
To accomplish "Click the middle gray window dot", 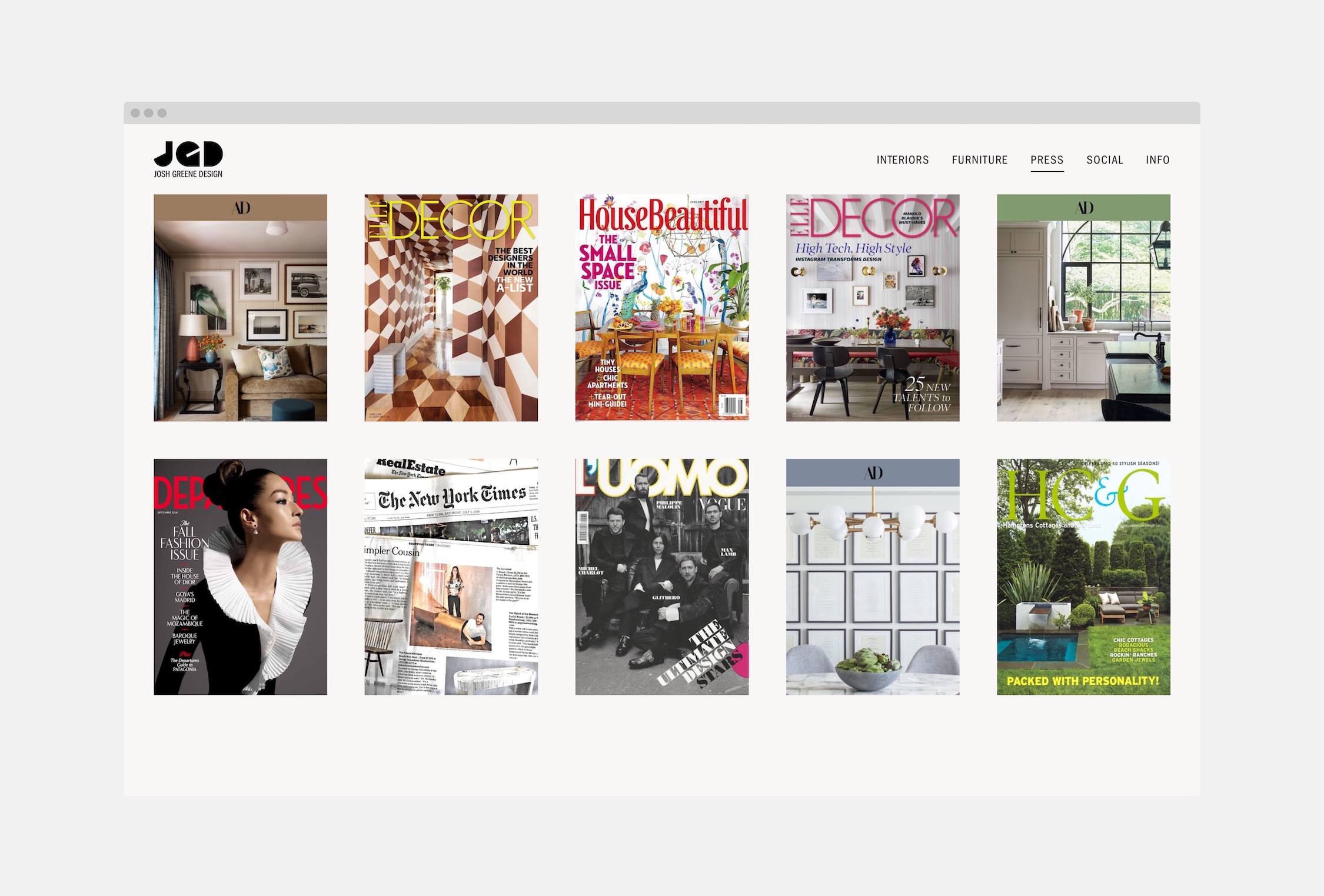I will (149, 113).
